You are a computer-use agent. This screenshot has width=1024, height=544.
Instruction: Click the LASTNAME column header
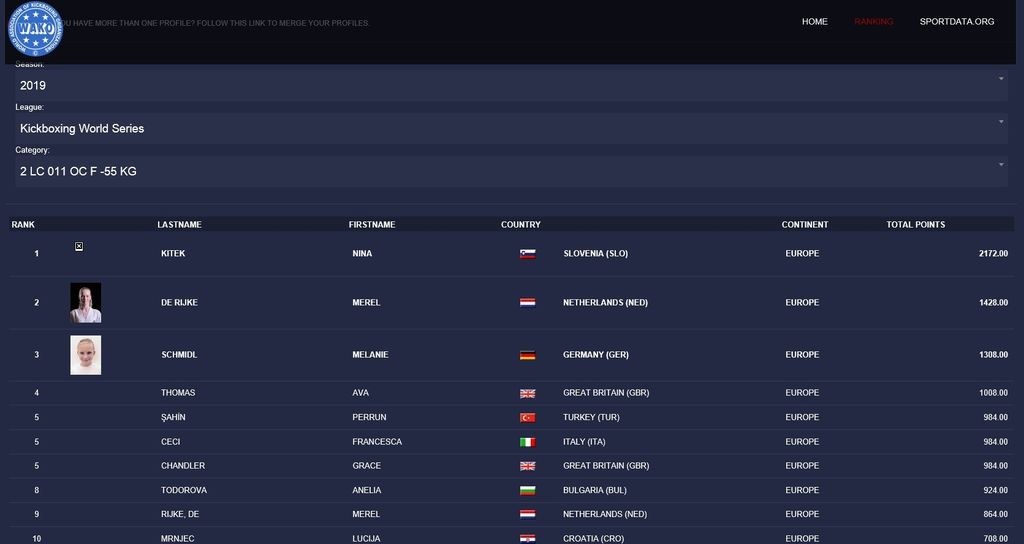[179, 225]
